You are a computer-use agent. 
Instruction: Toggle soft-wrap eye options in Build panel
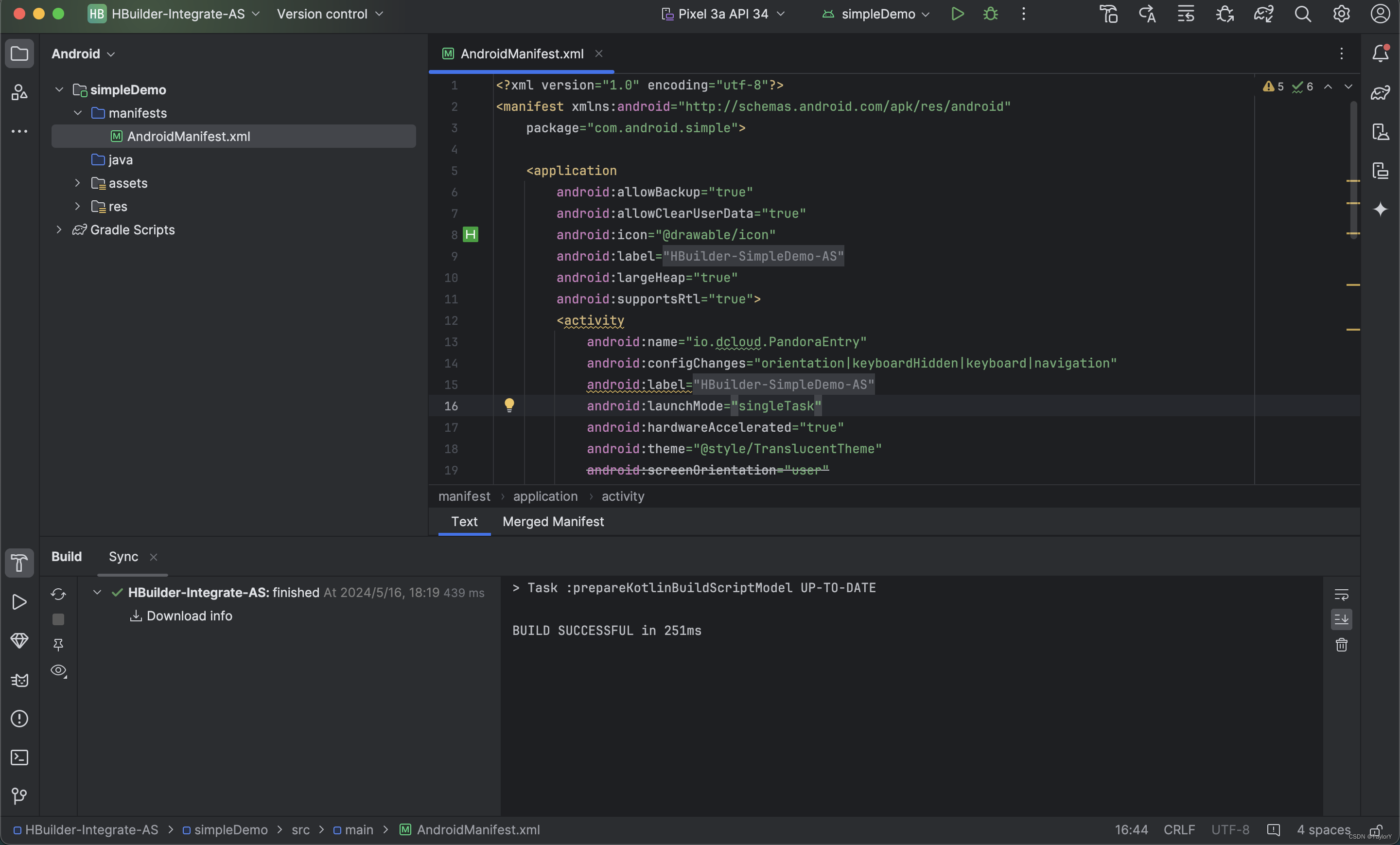[x=57, y=671]
